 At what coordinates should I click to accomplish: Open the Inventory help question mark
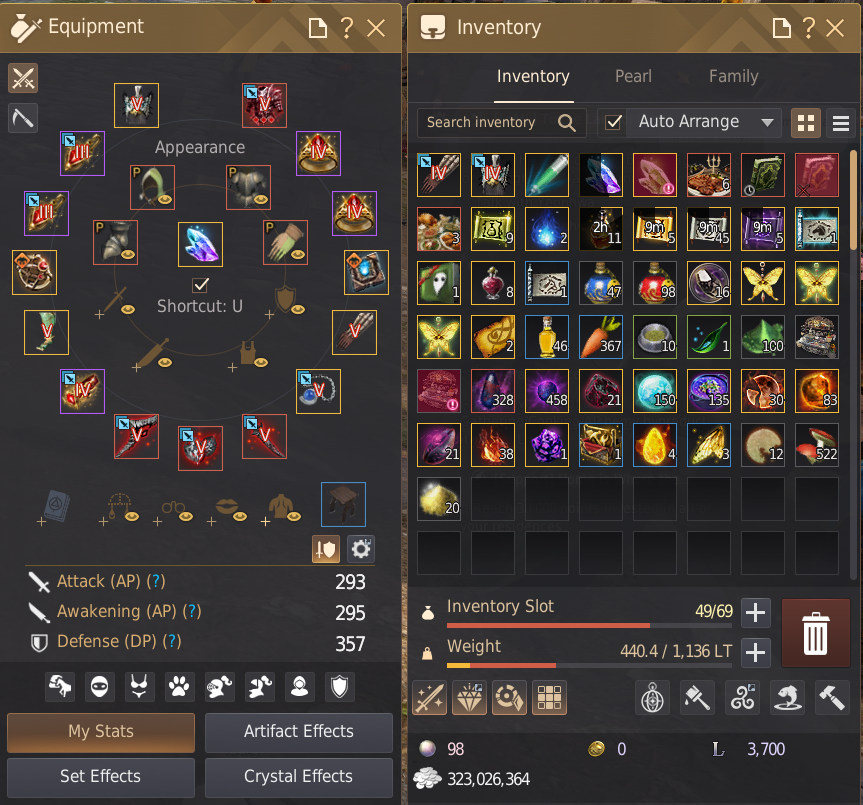point(808,28)
